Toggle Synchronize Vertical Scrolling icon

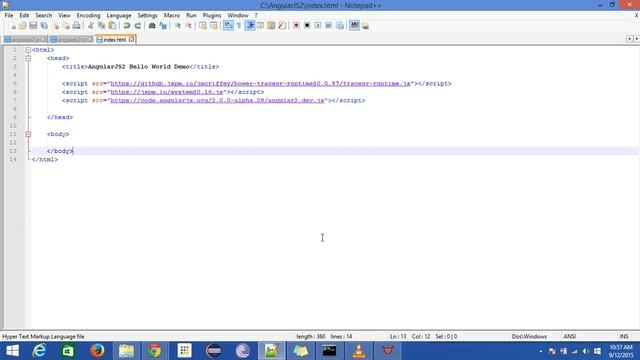tap(203, 26)
